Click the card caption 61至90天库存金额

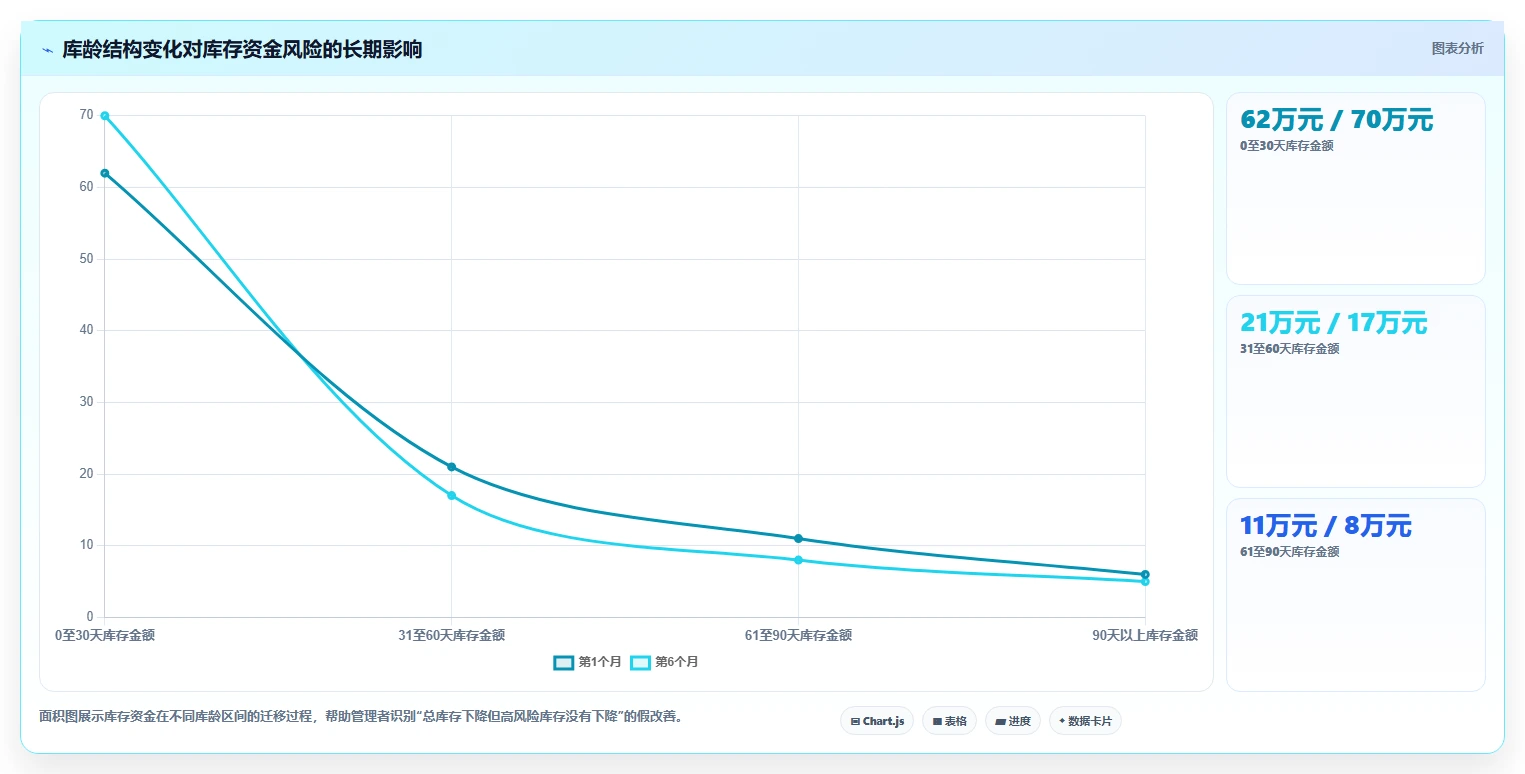tap(1289, 552)
